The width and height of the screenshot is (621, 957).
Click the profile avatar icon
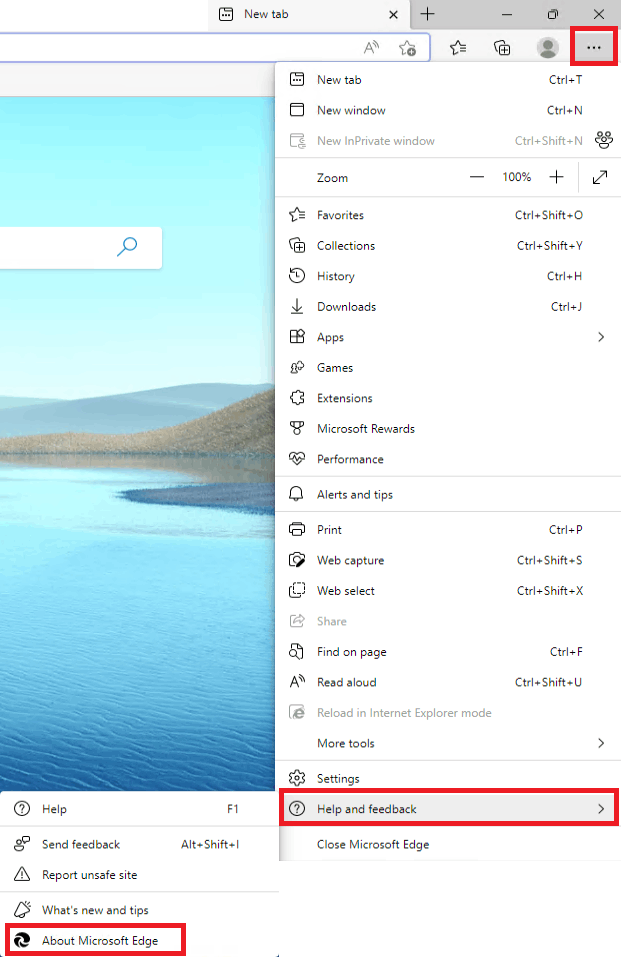point(548,48)
